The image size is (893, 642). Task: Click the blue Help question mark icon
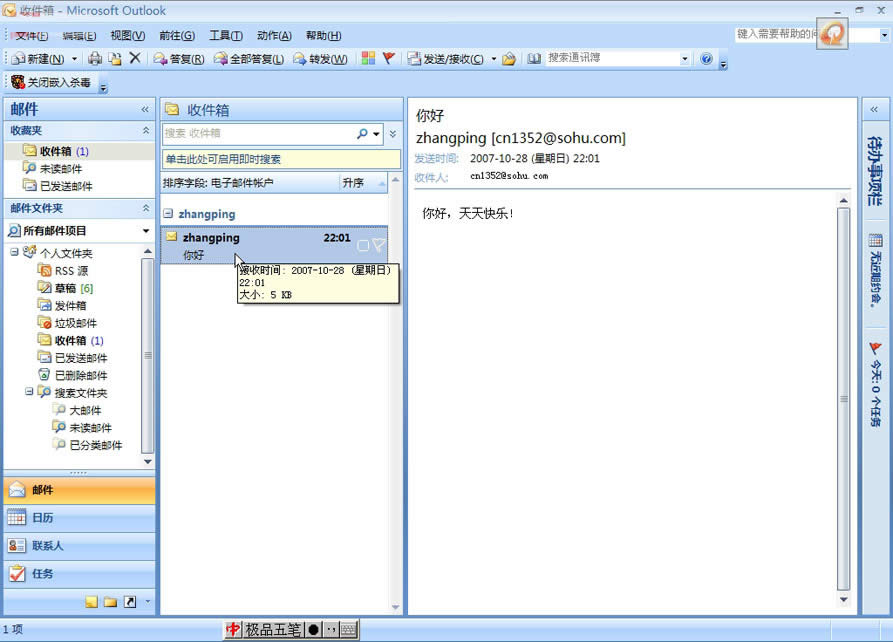coord(706,59)
